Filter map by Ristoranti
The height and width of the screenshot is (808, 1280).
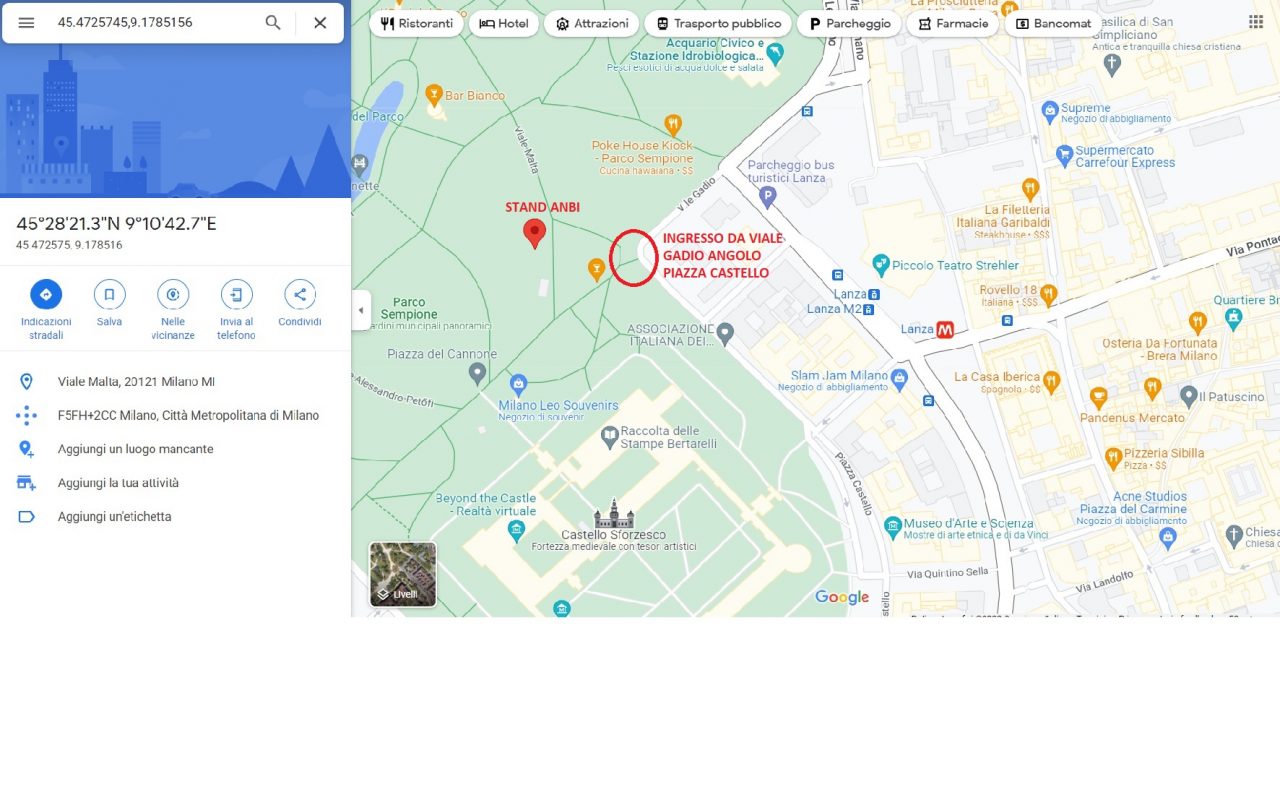tap(417, 23)
